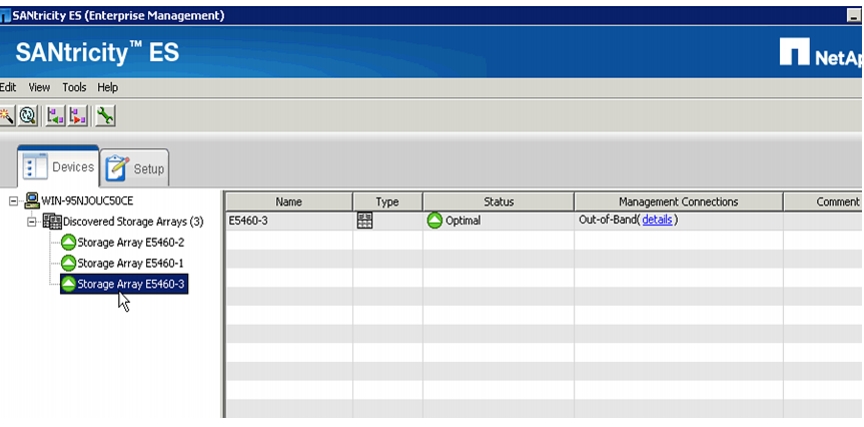Click the NetApp logo in the banner
This screenshot has height=427, width=864.
coord(821,53)
